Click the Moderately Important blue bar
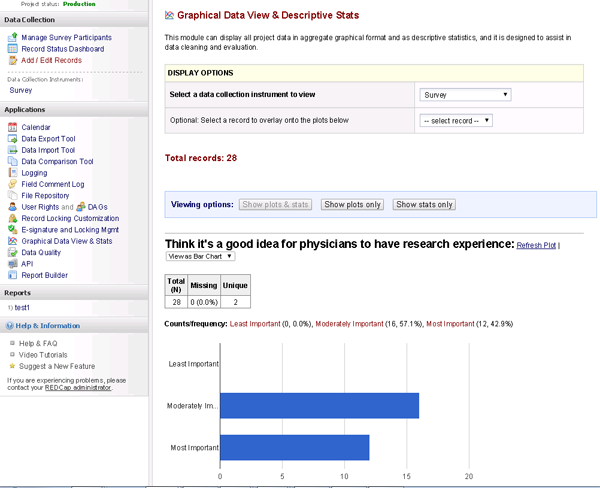Viewport: 600px width, 488px height. pyautogui.click(x=320, y=406)
